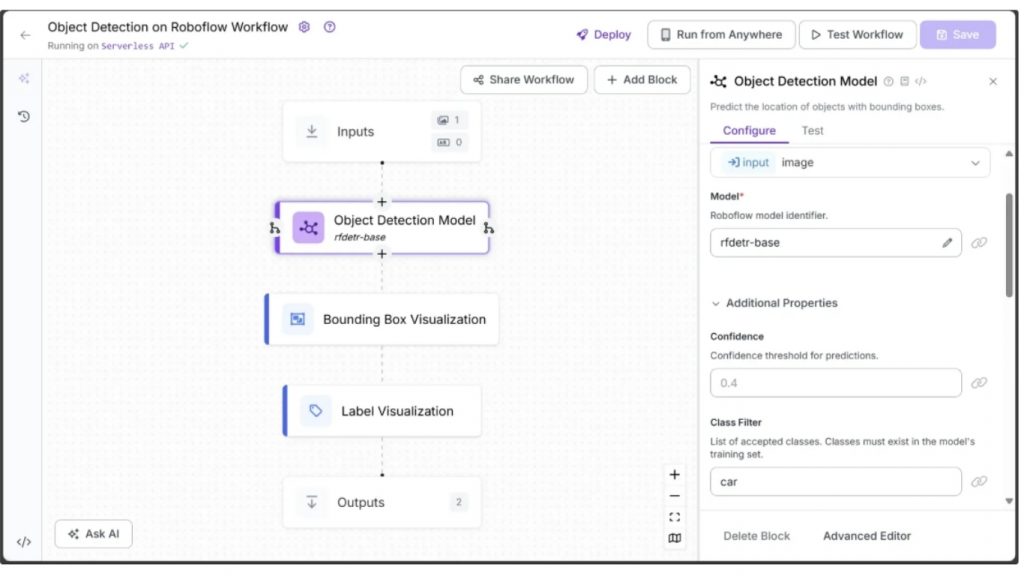Click link icon next to Class Filter field
This screenshot has width=1024, height=576.
[x=979, y=482]
